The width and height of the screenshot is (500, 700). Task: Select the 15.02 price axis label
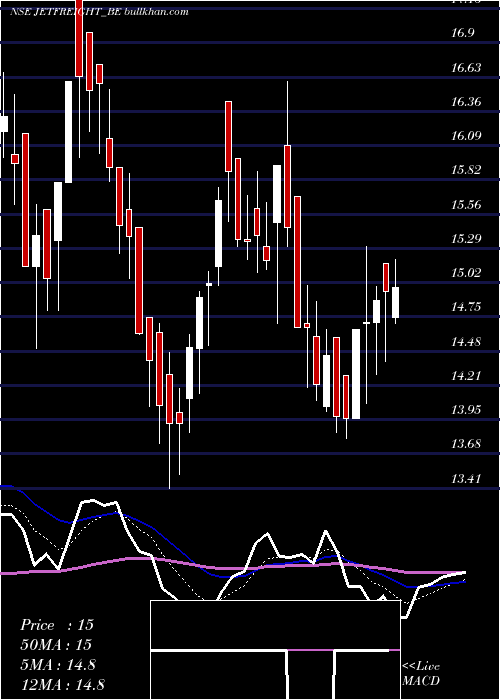pyautogui.click(x=466, y=273)
